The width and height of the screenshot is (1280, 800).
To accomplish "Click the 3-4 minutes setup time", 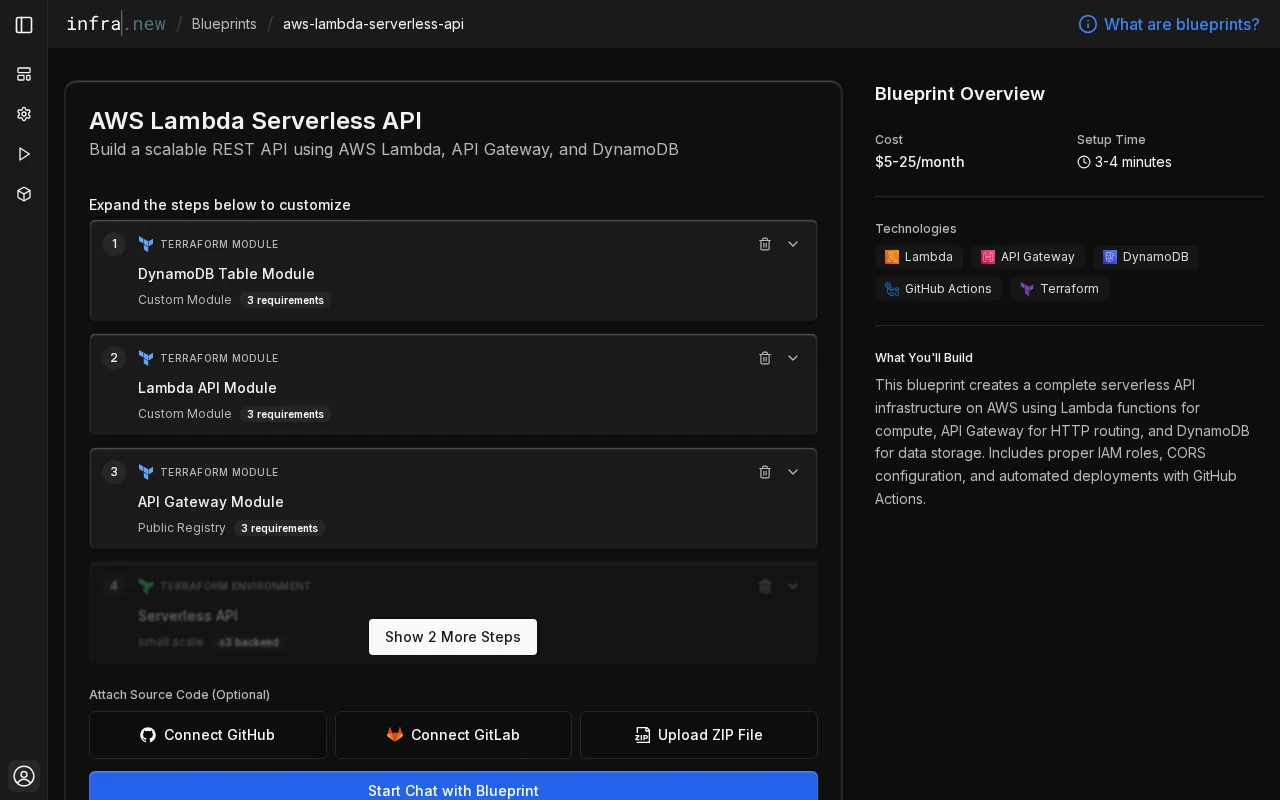I will [x=1133, y=162].
